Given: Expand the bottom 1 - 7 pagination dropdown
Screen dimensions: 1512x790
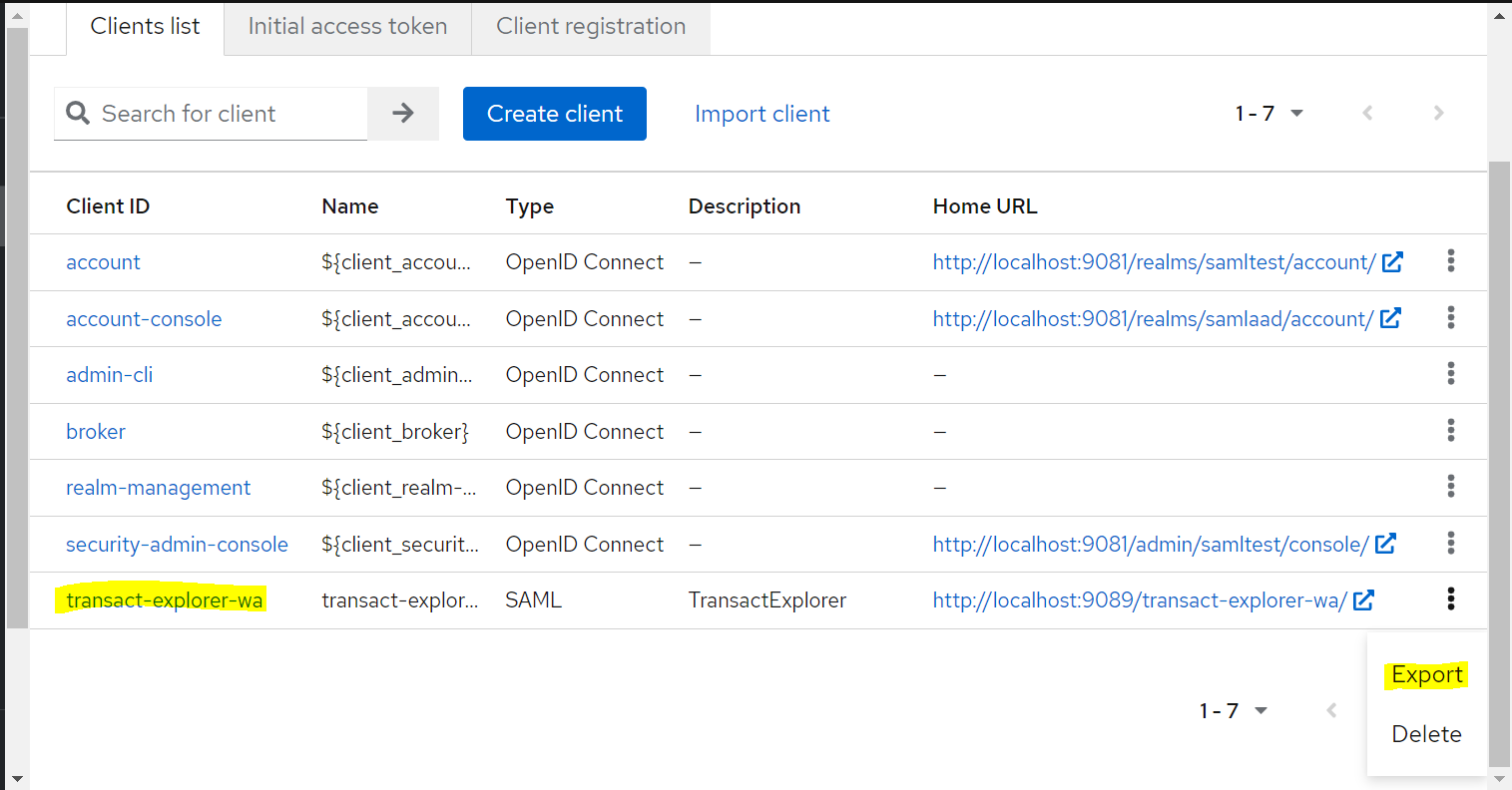Looking at the screenshot, I should pos(1234,711).
